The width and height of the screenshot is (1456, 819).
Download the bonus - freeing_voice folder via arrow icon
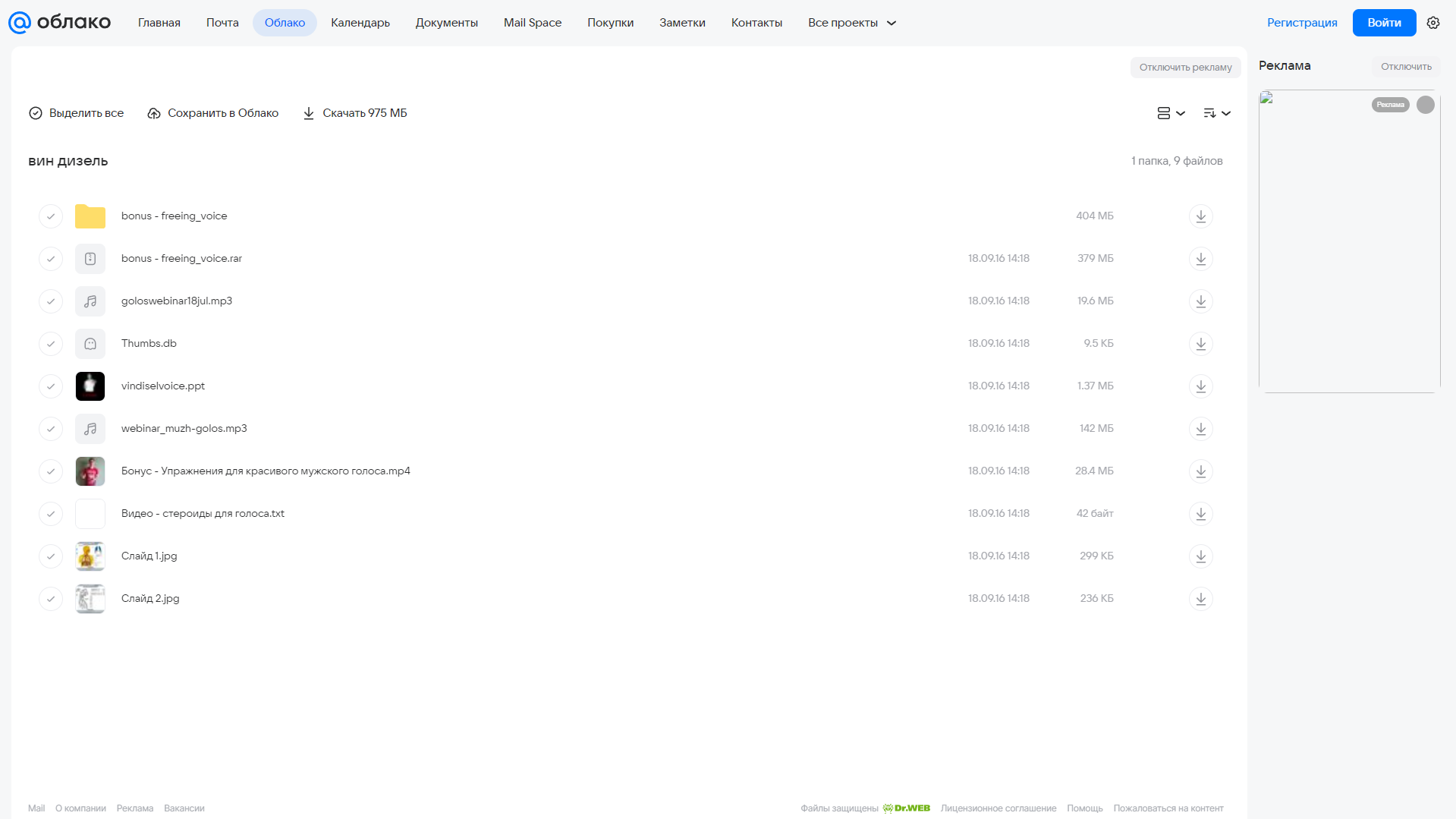(1200, 216)
